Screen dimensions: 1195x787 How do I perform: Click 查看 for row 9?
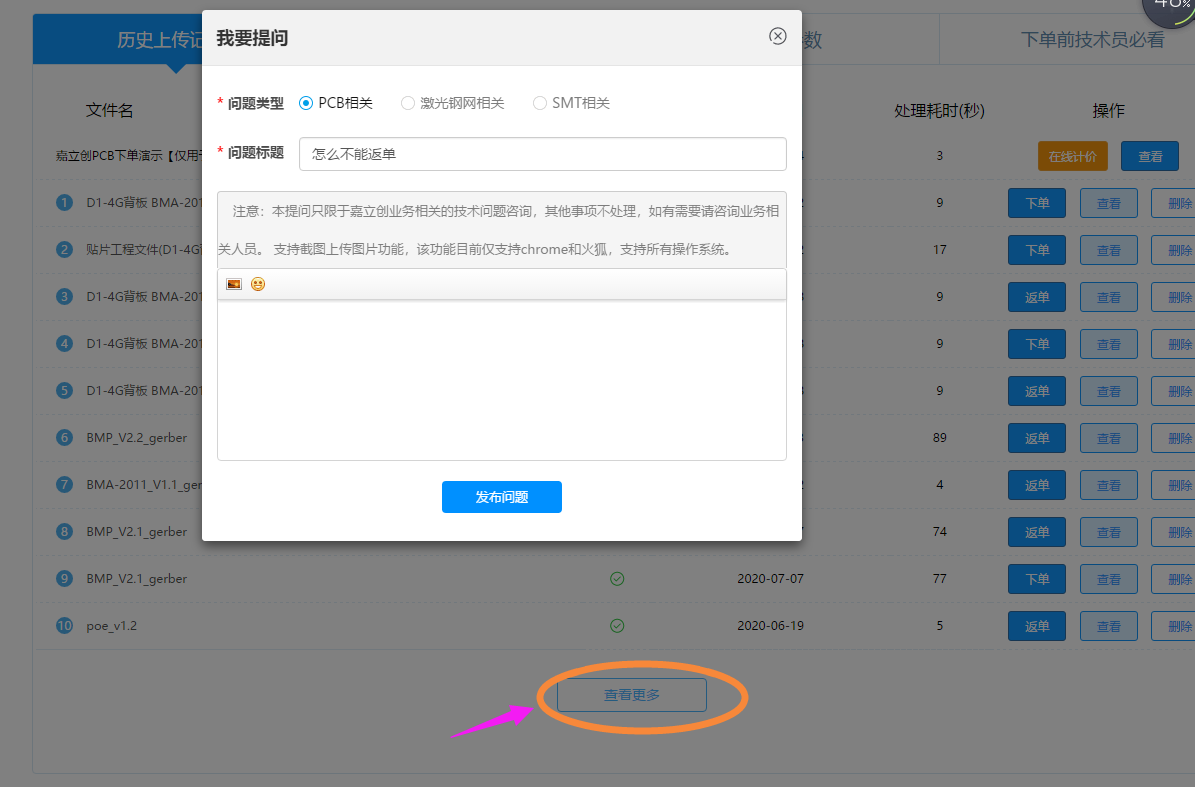[x=1109, y=579]
